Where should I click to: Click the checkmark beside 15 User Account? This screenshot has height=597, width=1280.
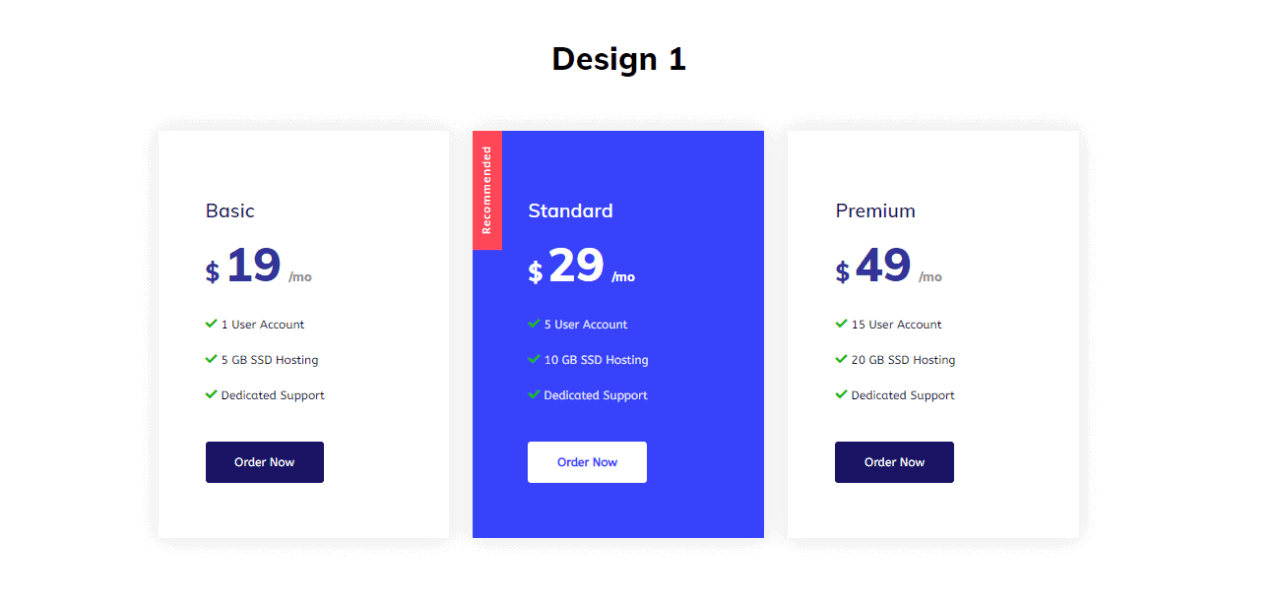(841, 324)
